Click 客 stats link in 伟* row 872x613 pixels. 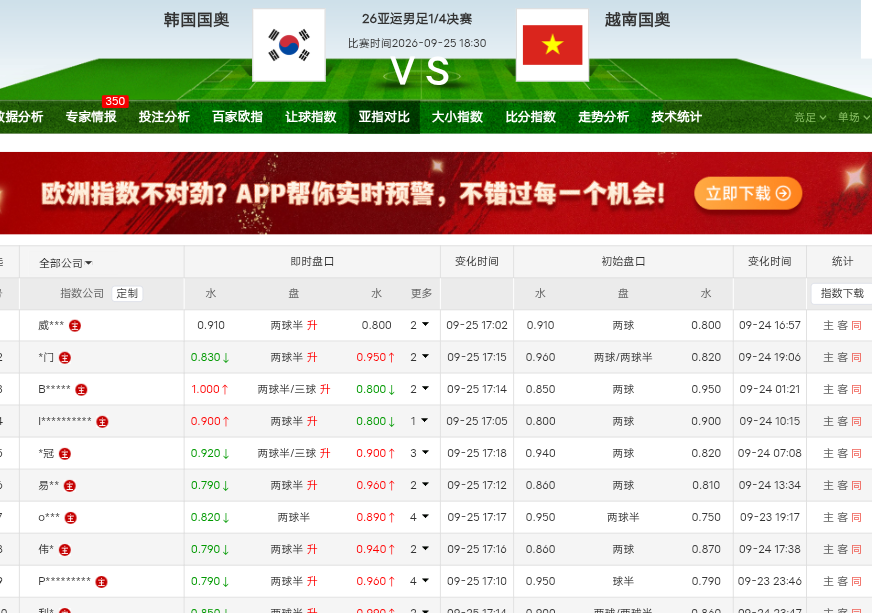(x=843, y=550)
